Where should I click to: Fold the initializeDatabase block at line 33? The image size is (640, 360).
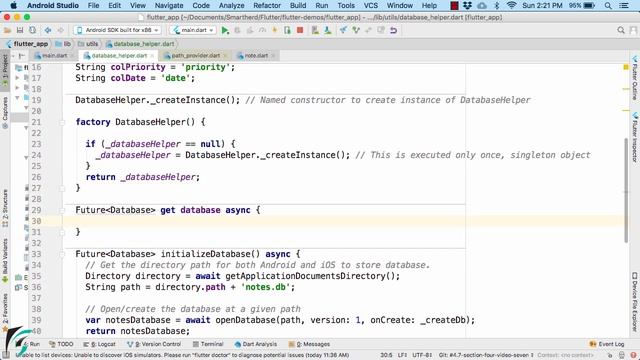[62, 254]
